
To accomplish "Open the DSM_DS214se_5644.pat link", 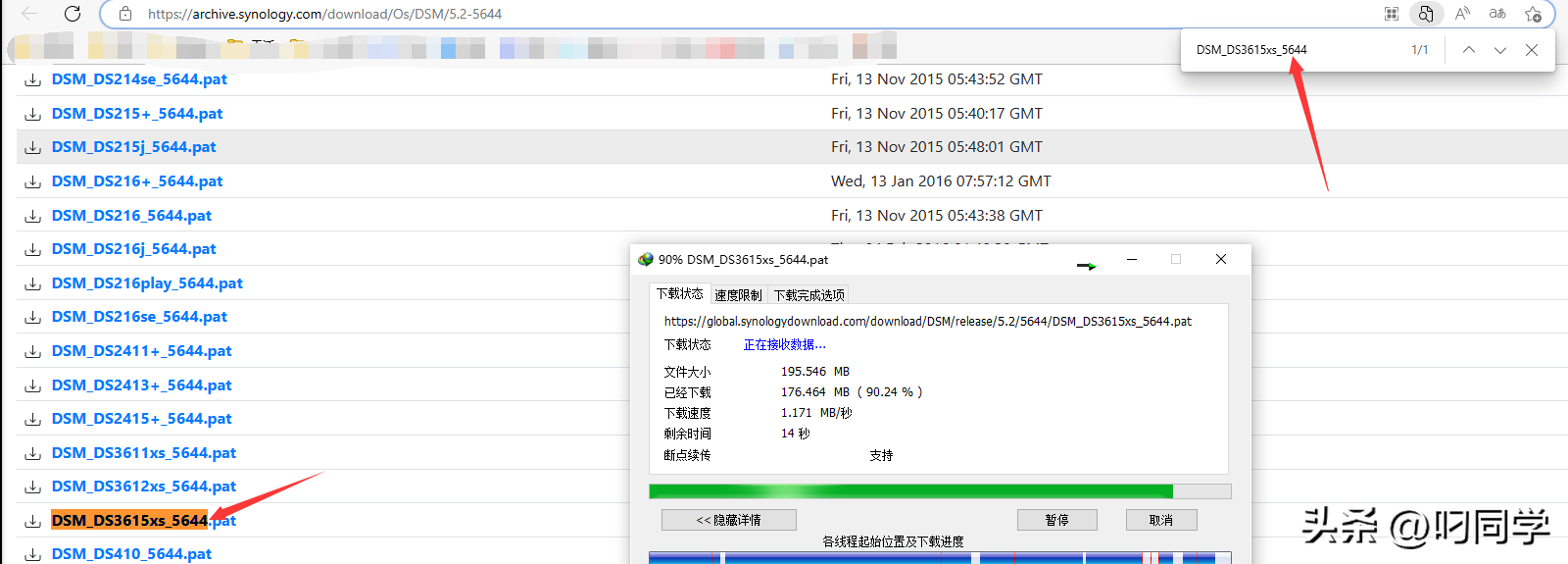I will 139,79.
